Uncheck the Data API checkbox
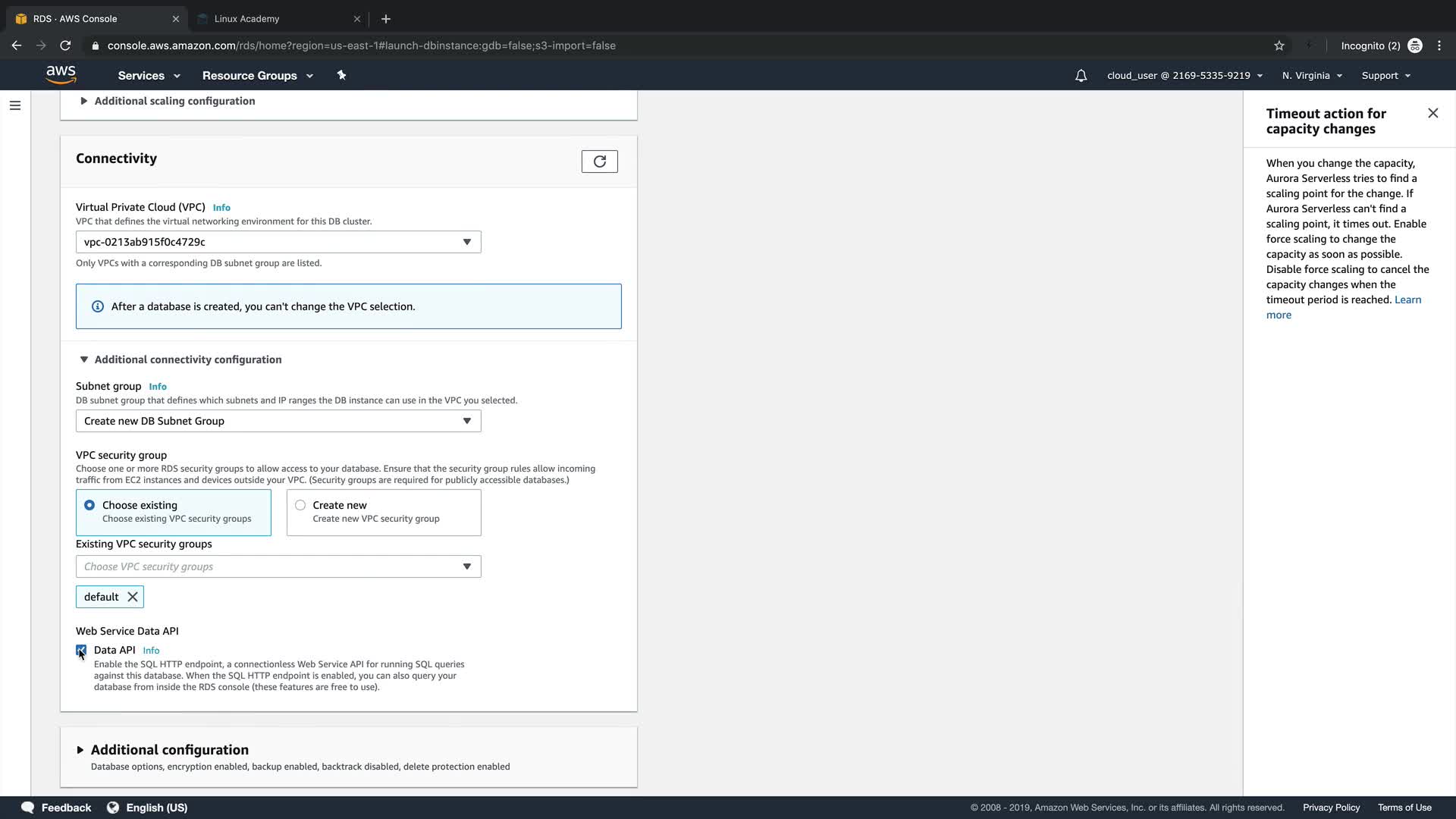The image size is (1456, 819). [x=81, y=650]
